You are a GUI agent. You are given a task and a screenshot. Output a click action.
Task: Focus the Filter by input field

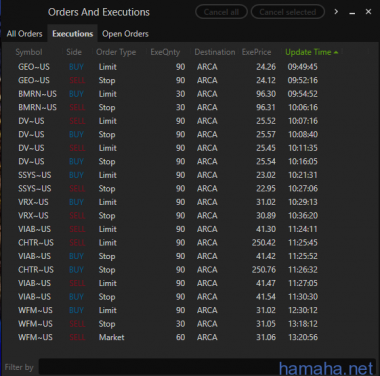click(207, 367)
